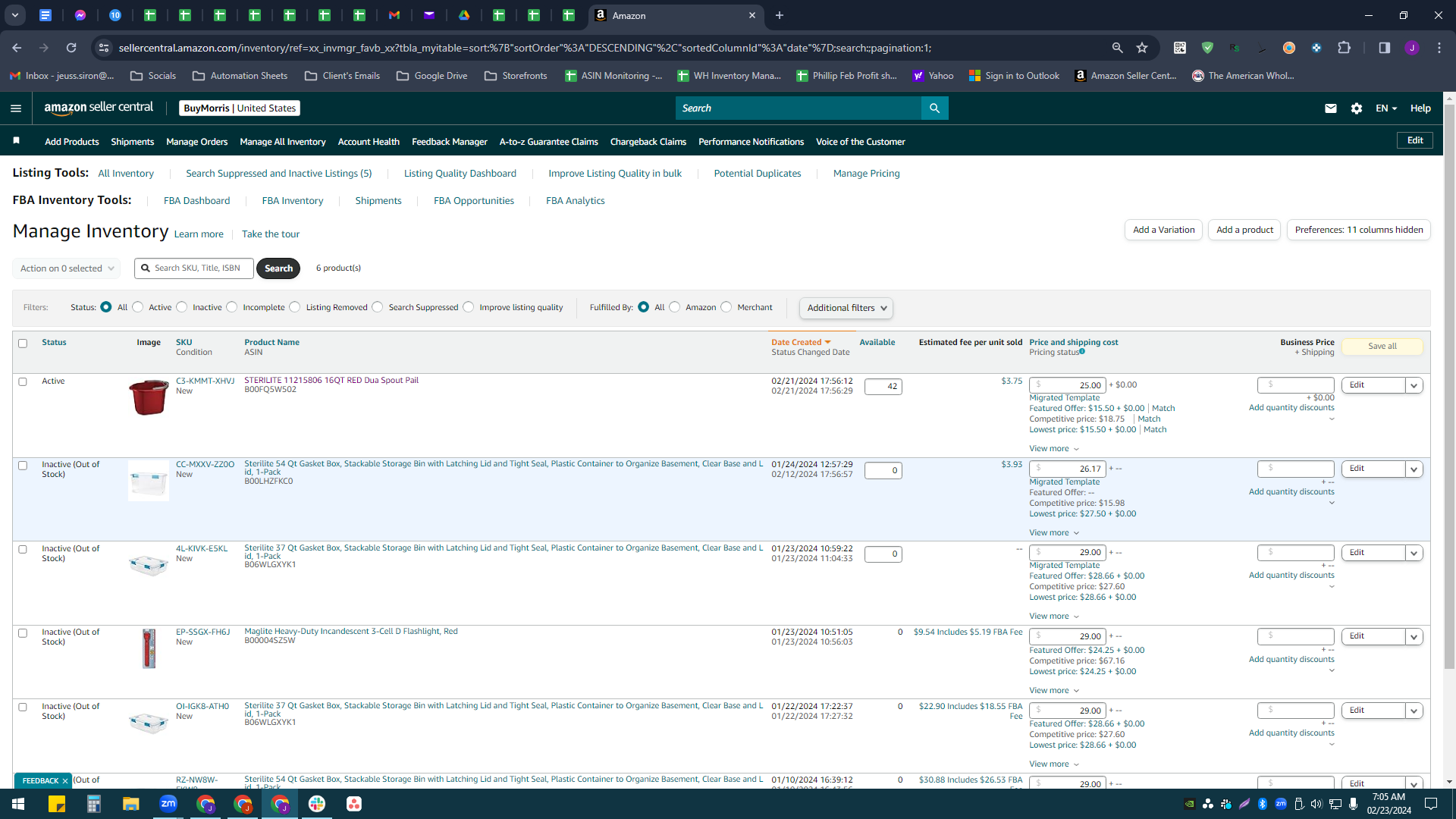Expand View more for STERILITE pail row

[x=1054, y=449]
